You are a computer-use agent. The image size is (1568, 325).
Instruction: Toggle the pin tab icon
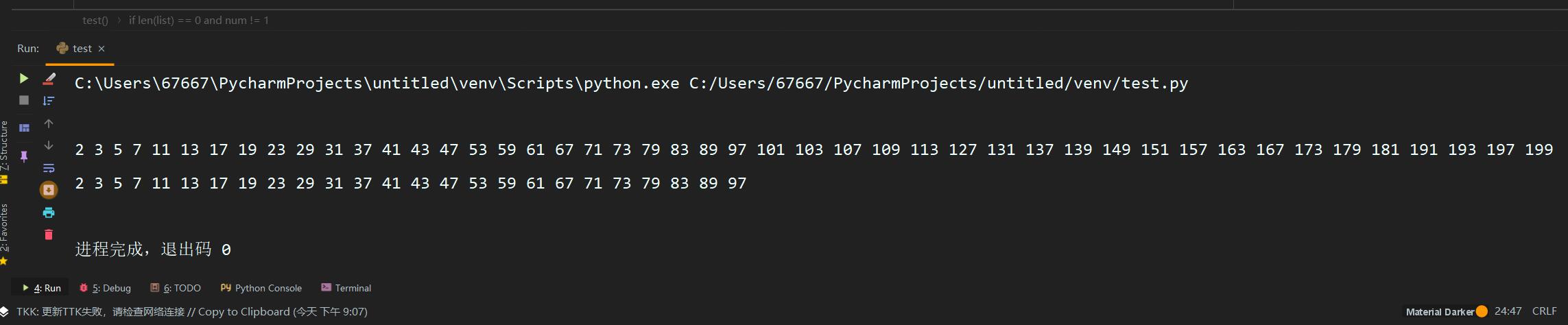(24, 156)
